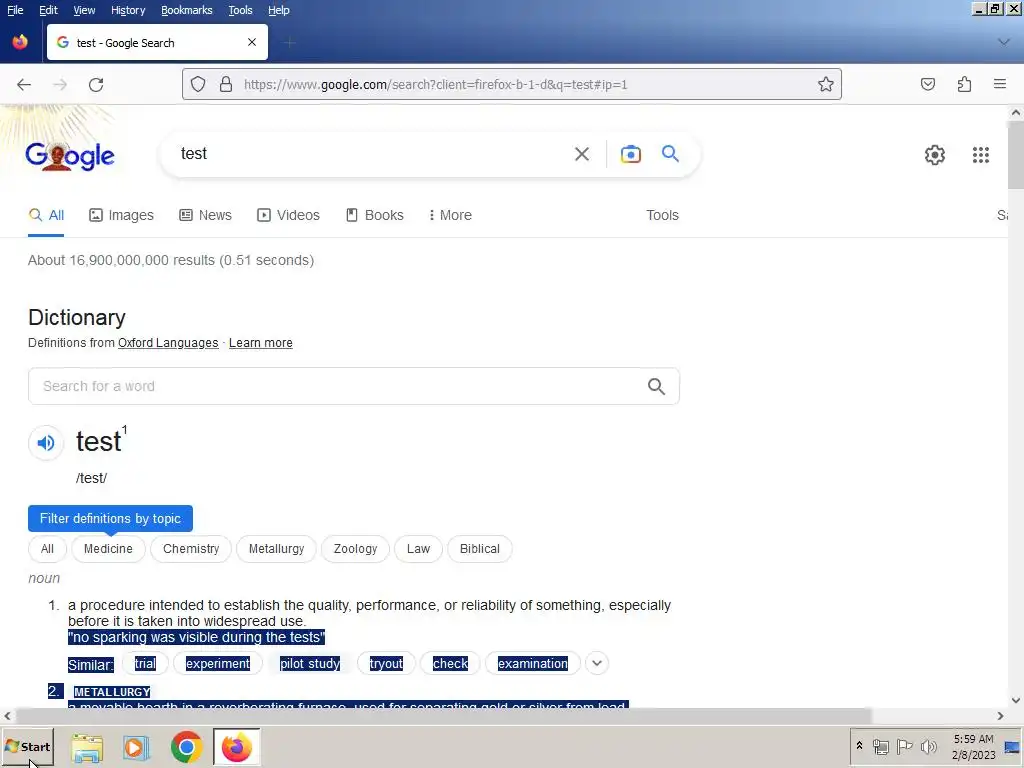Click the horizontal scrollbar thumb
1024x768 pixels.
coord(444,716)
